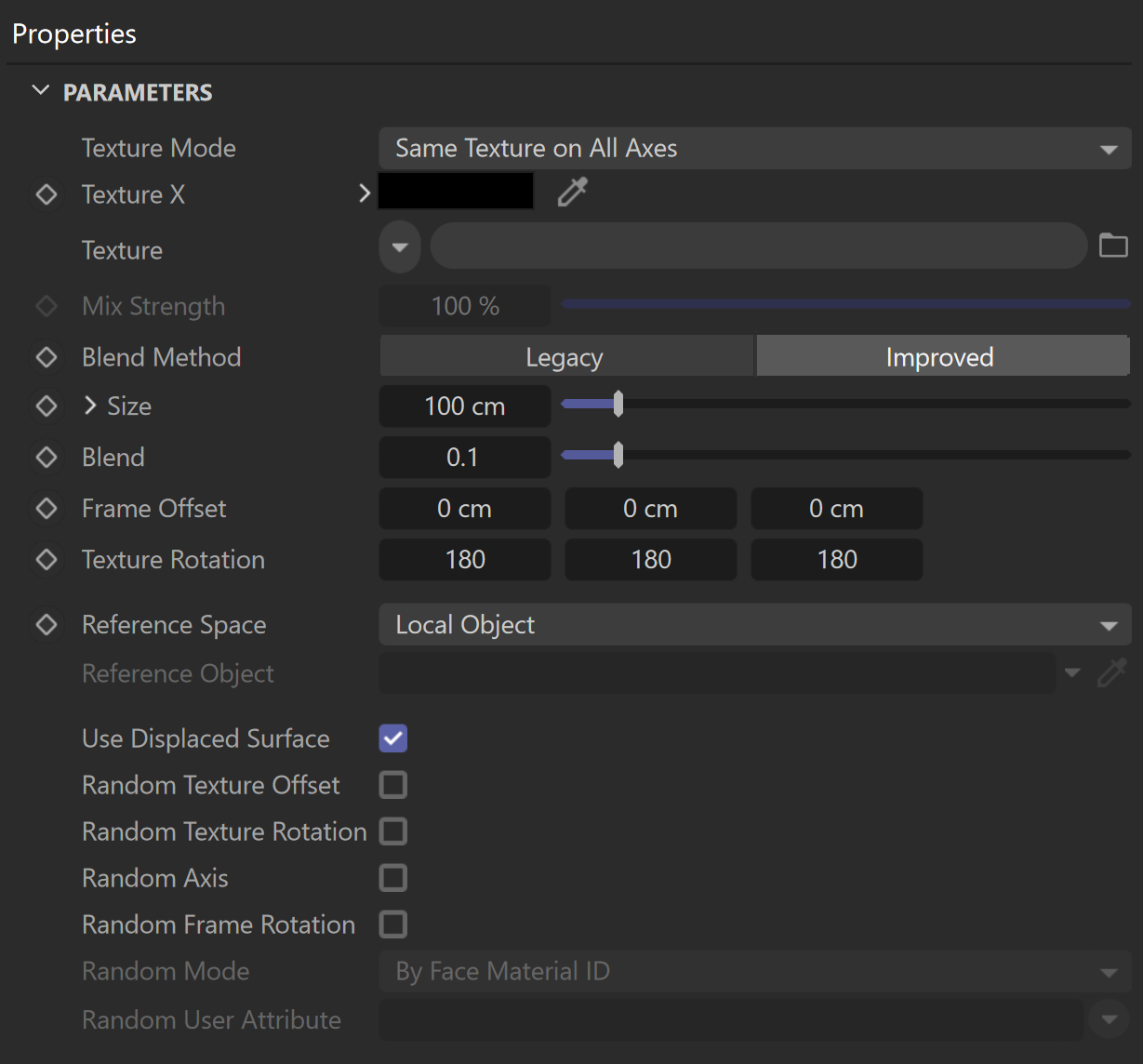Open the Texture round arrow menu
Image resolution: width=1143 pixels, height=1064 pixels.
pos(400,247)
